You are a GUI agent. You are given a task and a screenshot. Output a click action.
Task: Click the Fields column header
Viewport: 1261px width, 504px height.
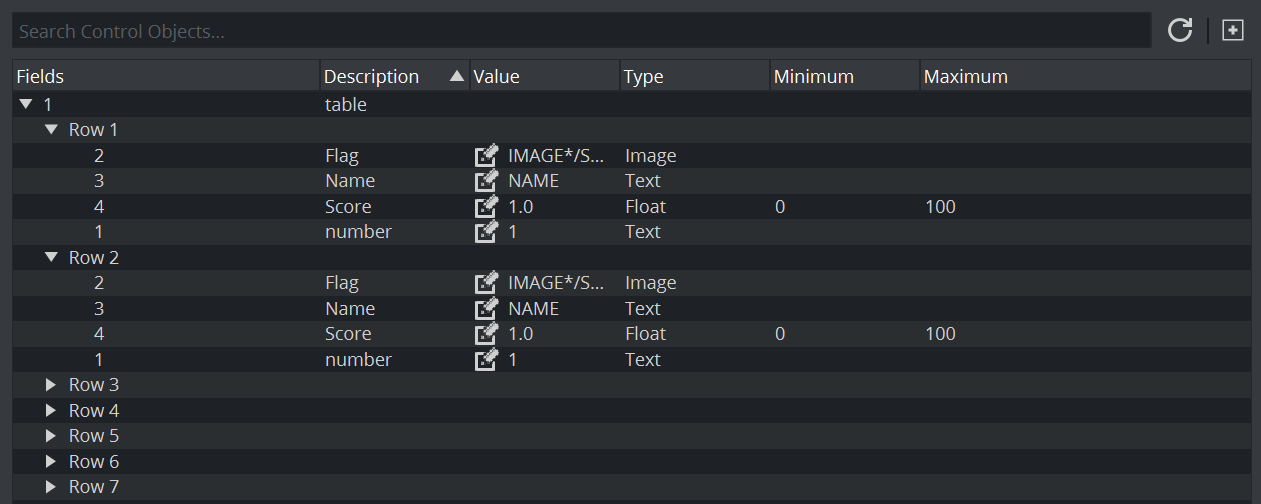pos(165,77)
